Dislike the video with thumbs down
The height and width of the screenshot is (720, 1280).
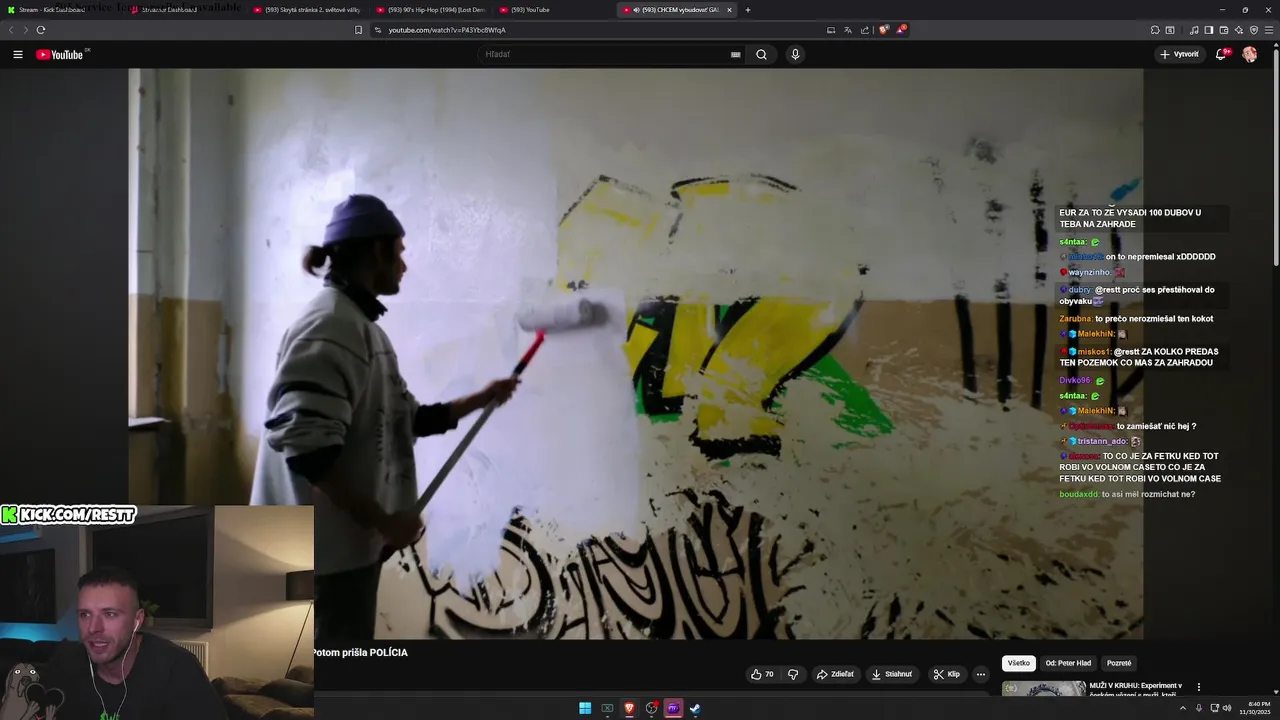(793, 674)
